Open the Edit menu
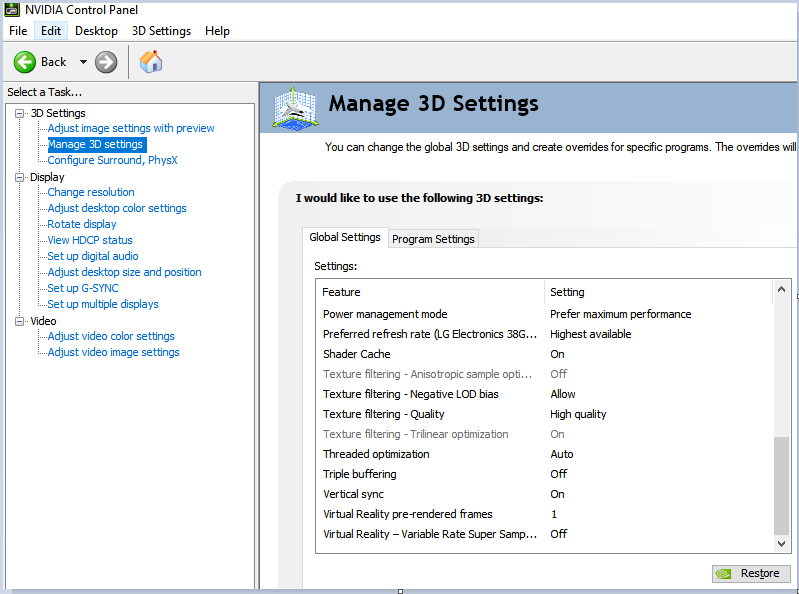The width and height of the screenshot is (799, 594). pos(51,31)
